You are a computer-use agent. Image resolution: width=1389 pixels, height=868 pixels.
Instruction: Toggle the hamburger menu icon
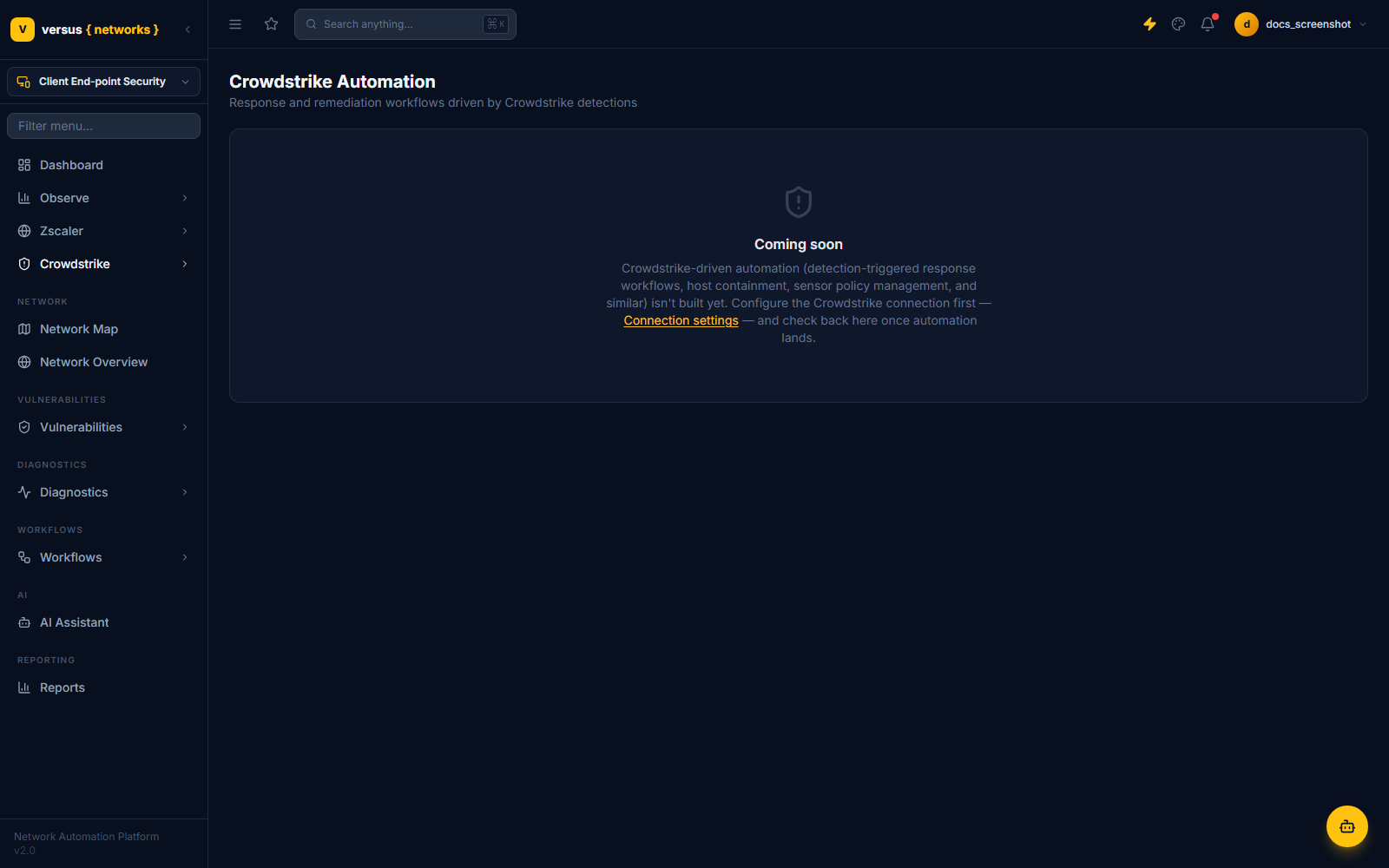(x=235, y=24)
